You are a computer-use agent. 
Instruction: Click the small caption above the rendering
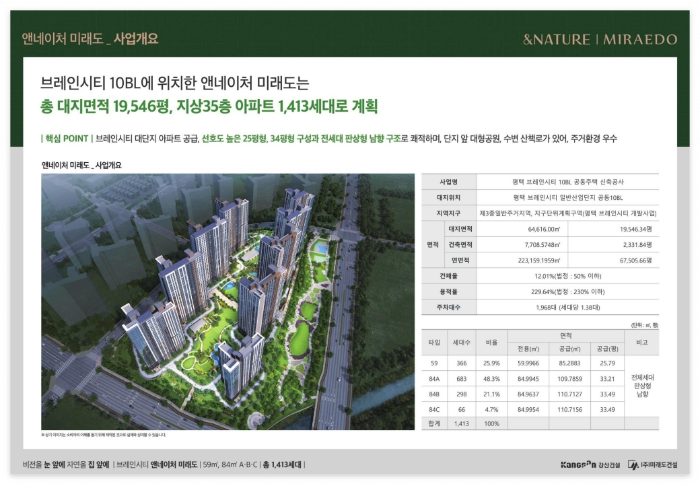coord(81,165)
